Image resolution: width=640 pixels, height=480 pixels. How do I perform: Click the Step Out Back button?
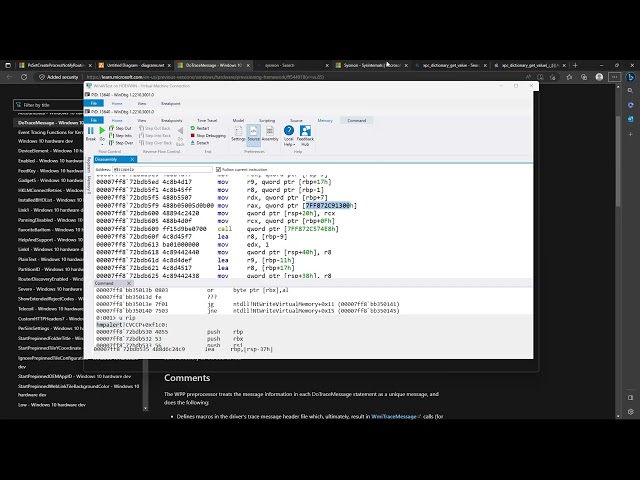pyautogui.click(x=155, y=128)
